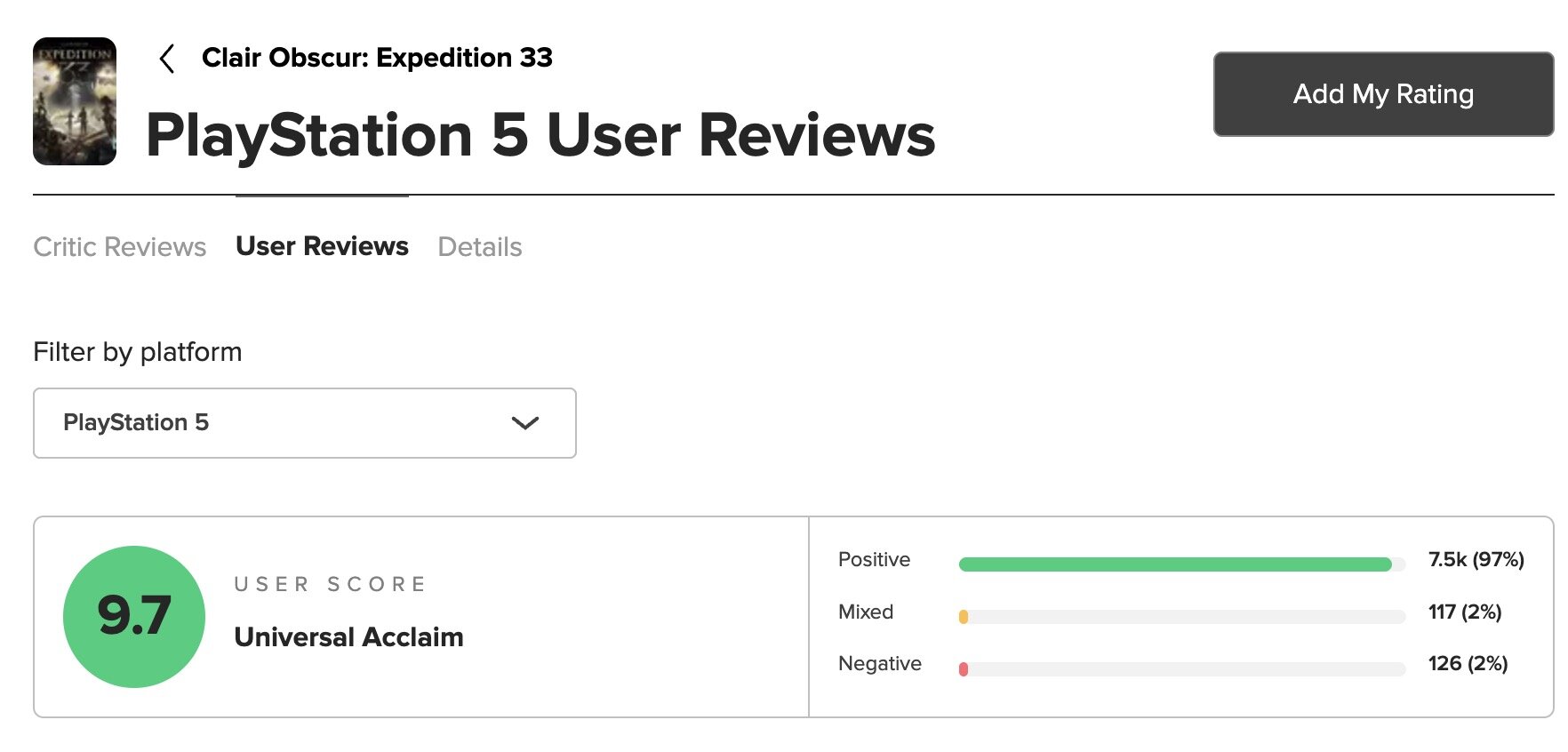Click the 7.5k (97%) positive count
Screen dimensions: 1568x752
(x=1476, y=559)
